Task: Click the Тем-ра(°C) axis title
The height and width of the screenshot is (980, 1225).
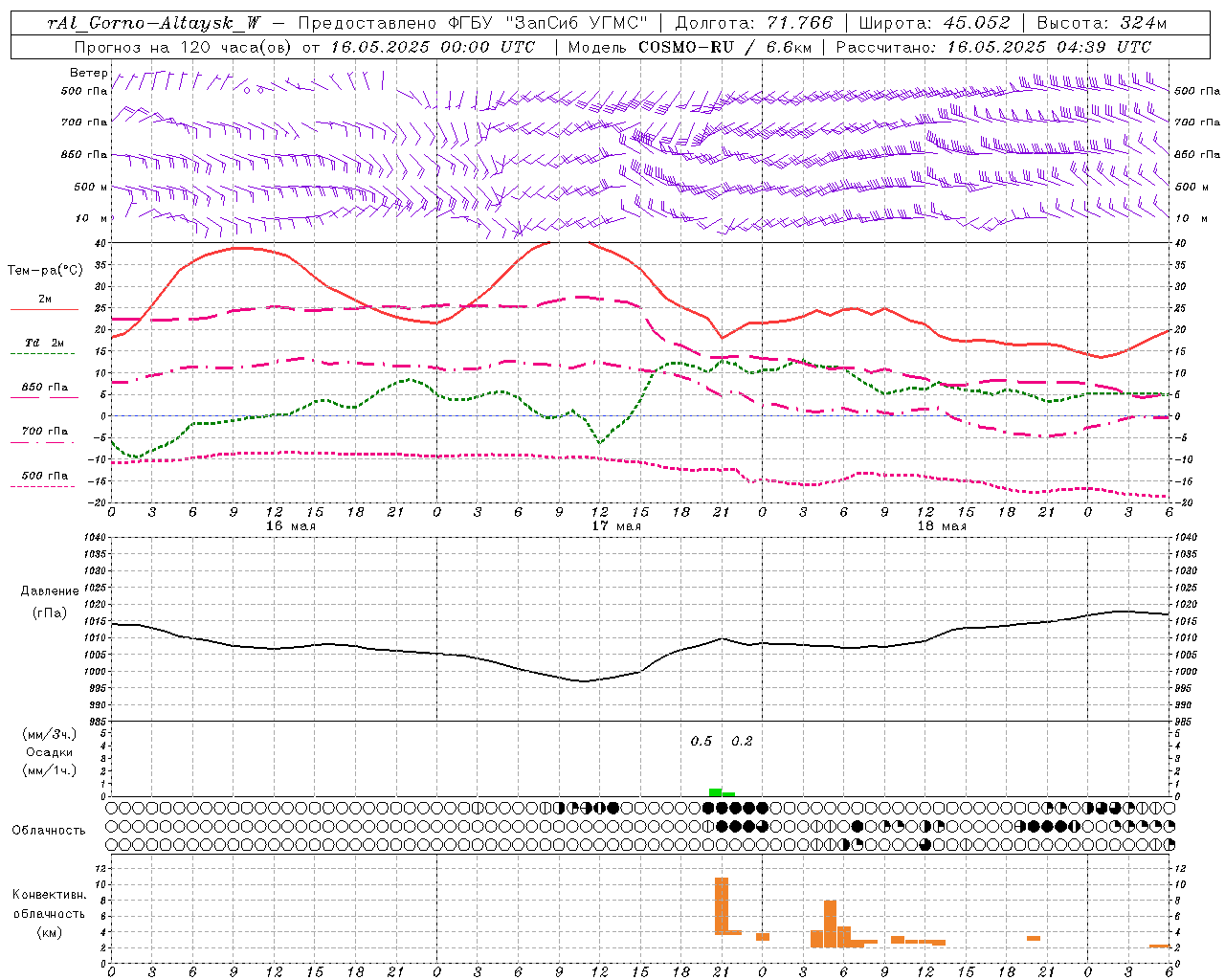Action: click(45, 271)
